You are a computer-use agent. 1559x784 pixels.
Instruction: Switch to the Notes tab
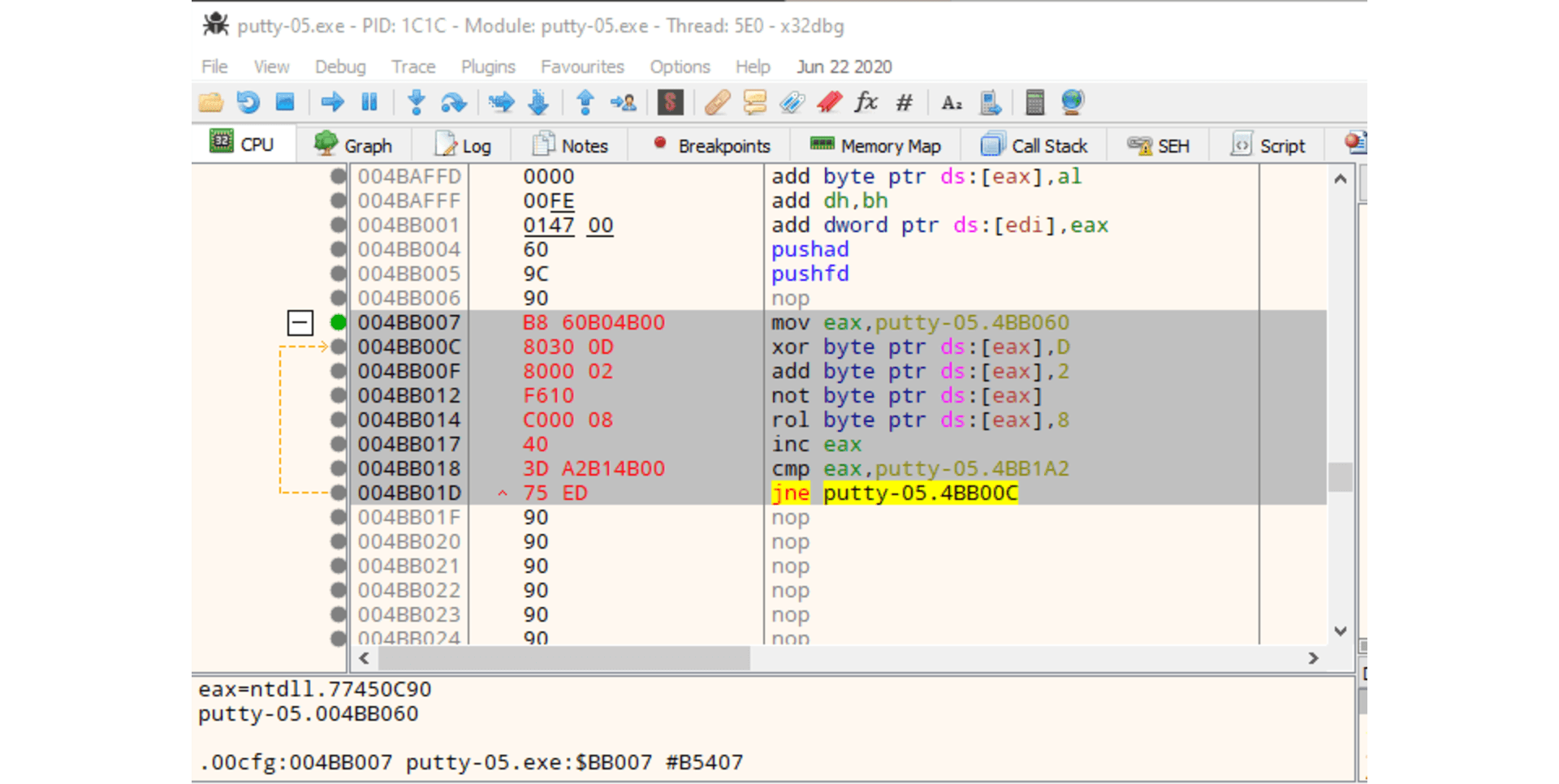coord(570,145)
